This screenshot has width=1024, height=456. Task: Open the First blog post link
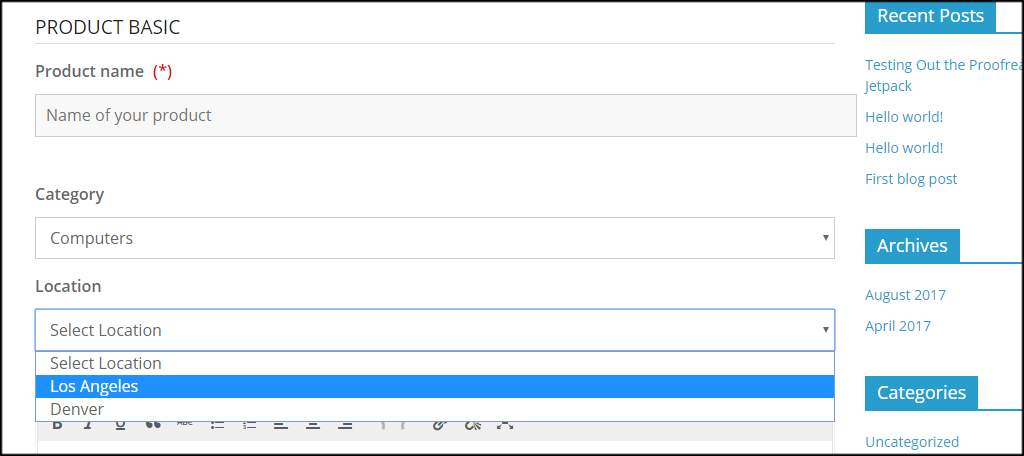[911, 179]
